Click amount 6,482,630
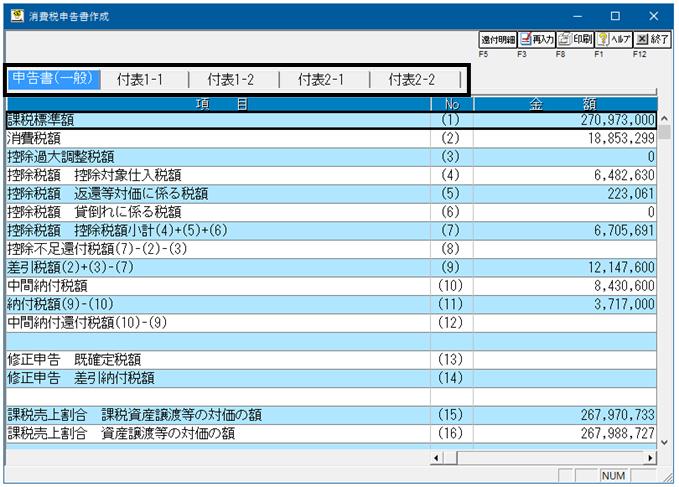Screen dimensions: 679x487 [x=624, y=175]
